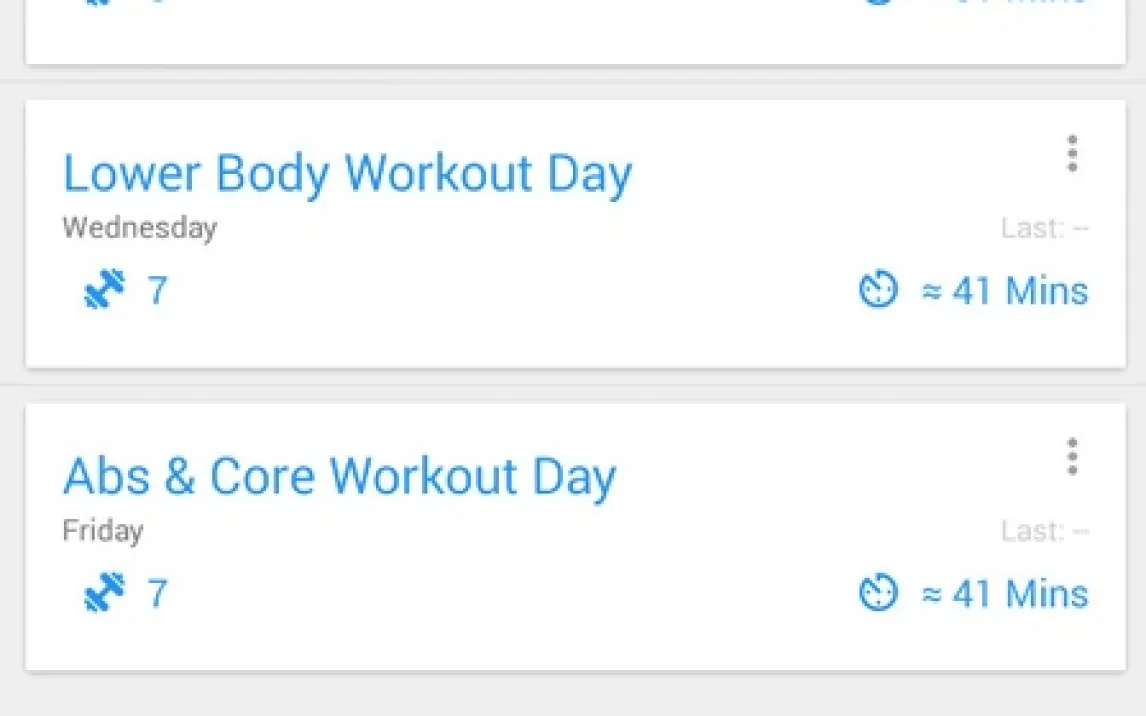Select the Wednesday day label

(x=139, y=228)
